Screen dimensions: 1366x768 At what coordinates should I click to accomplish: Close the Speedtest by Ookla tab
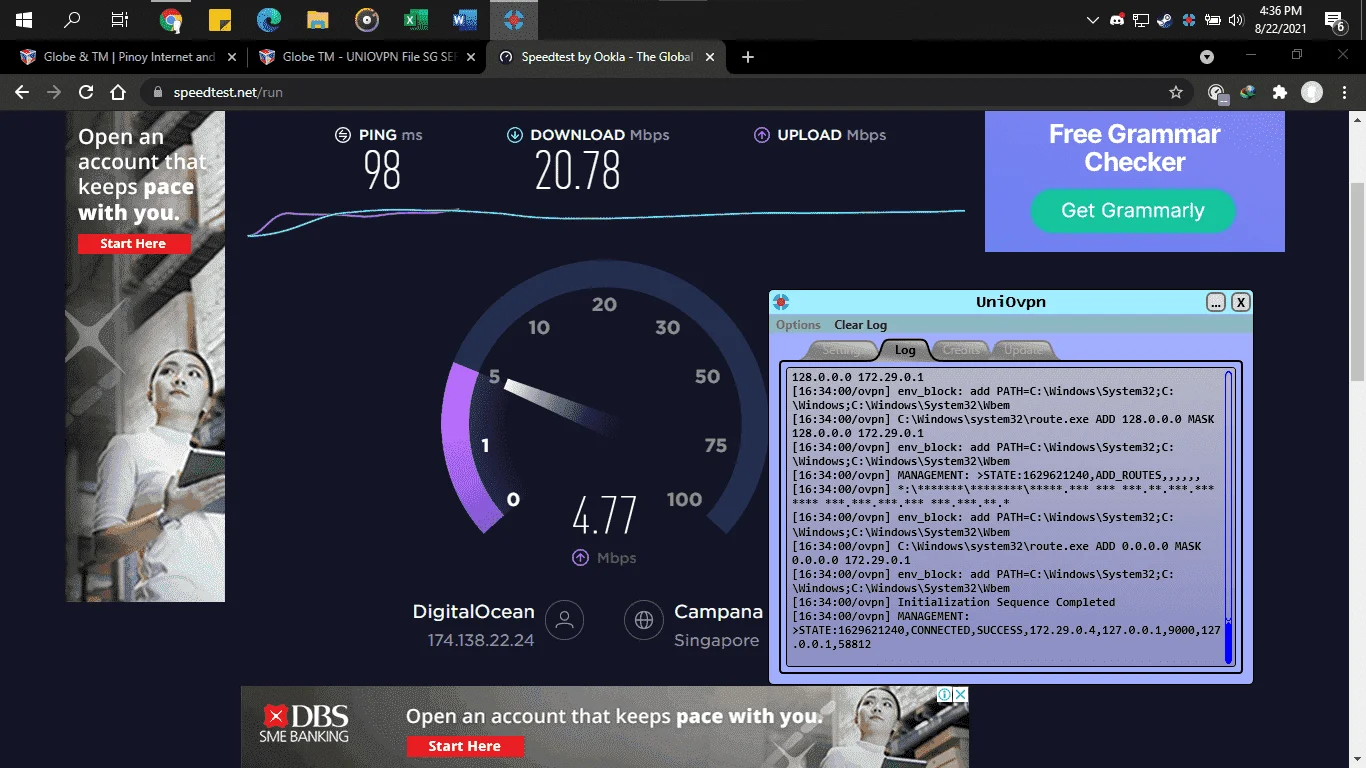(711, 57)
